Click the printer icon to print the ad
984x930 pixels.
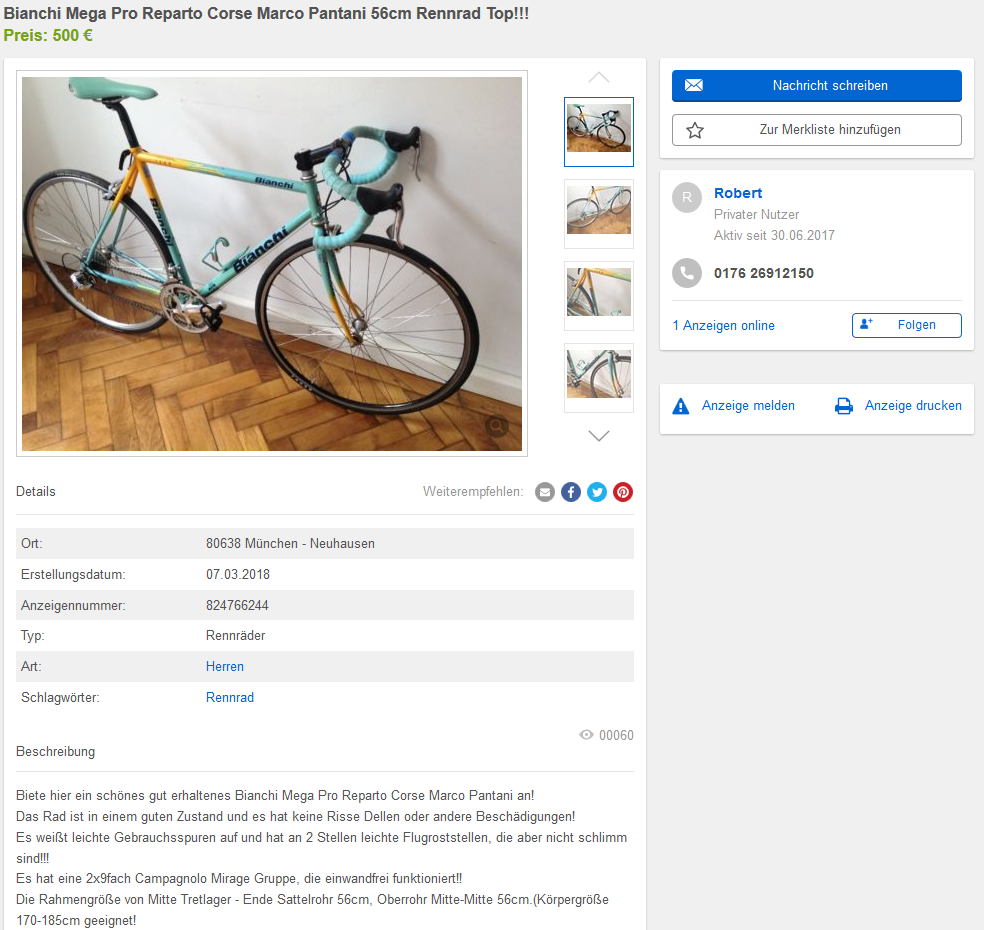pos(844,406)
